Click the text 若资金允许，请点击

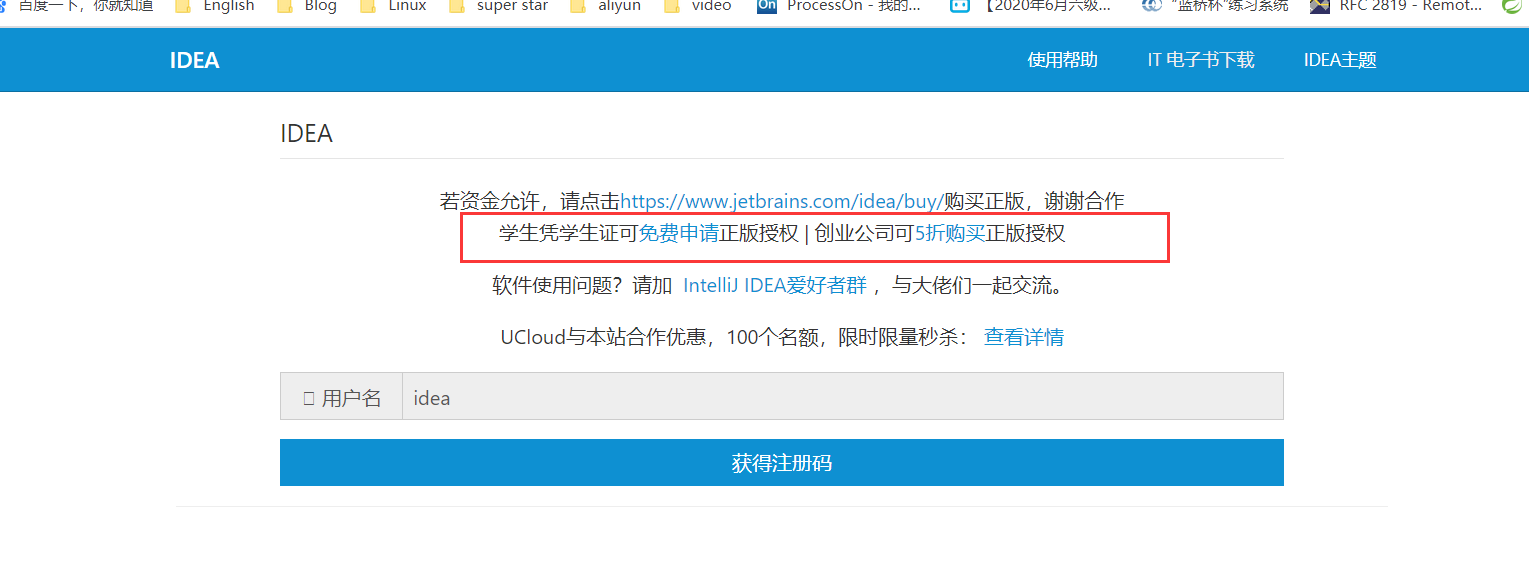tap(530, 201)
